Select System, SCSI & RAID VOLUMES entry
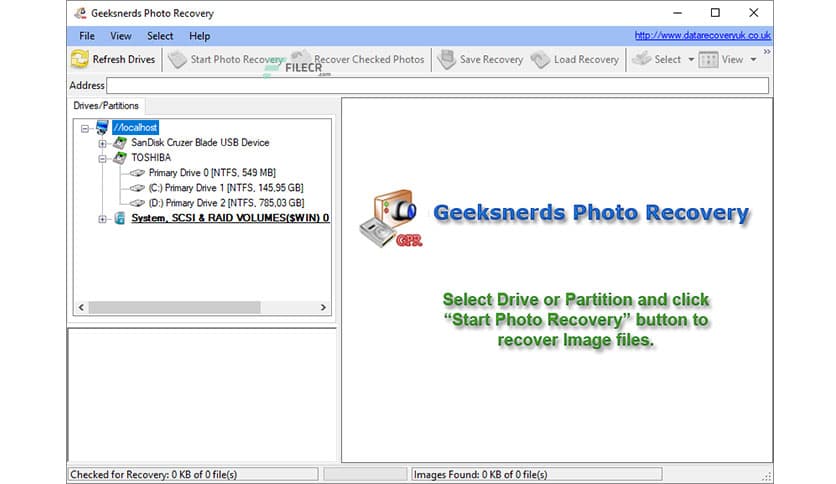The image size is (836, 484). coord(230,218)
